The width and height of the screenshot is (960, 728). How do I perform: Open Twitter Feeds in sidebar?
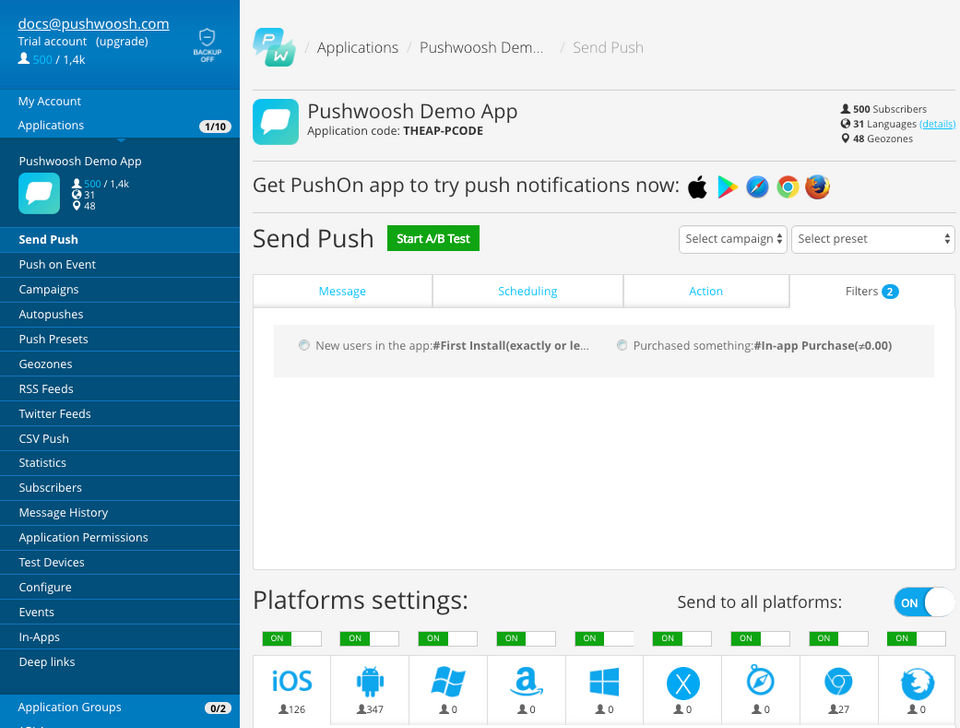120,414
